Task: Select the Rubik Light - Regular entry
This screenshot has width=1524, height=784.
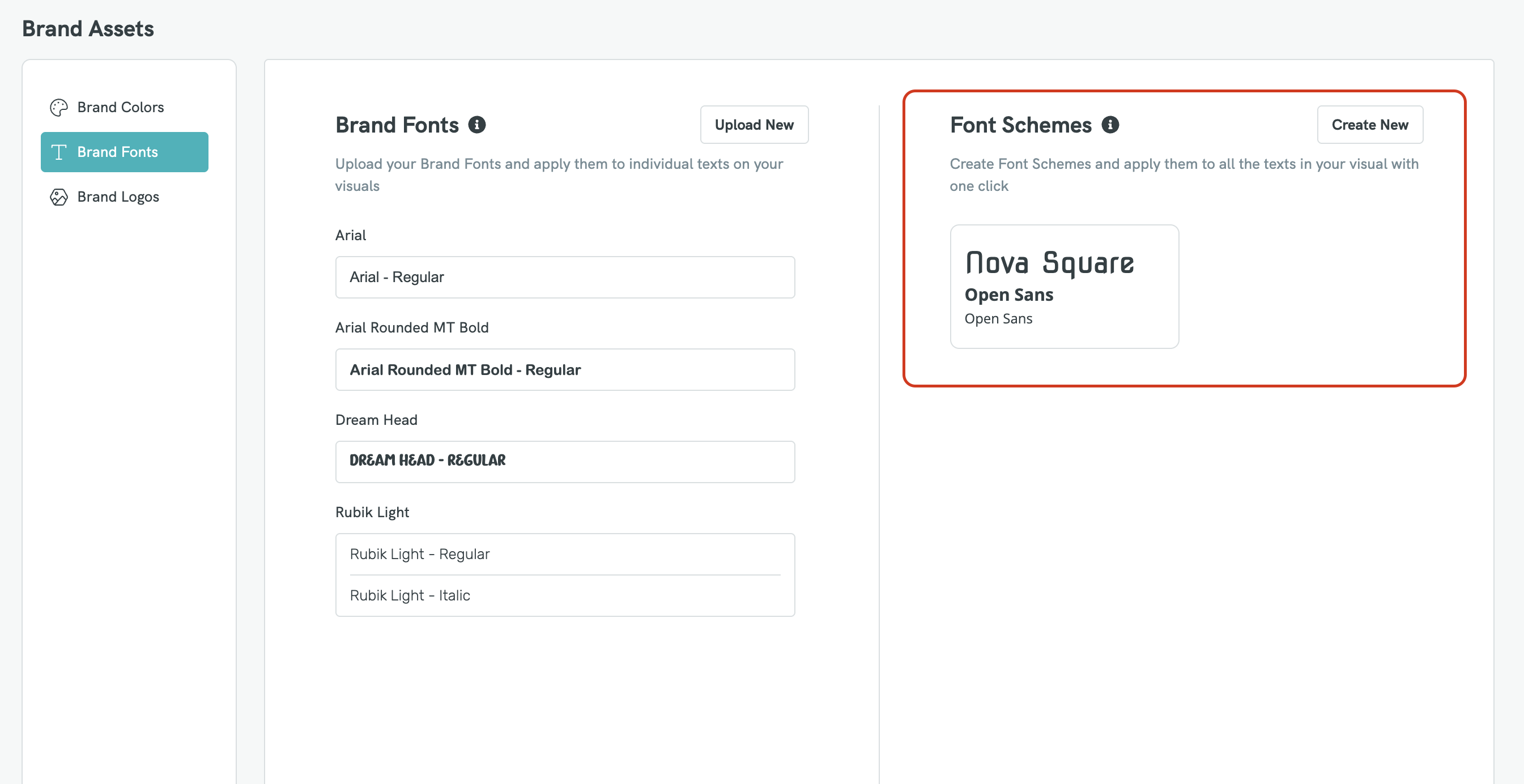Action: 565,555
